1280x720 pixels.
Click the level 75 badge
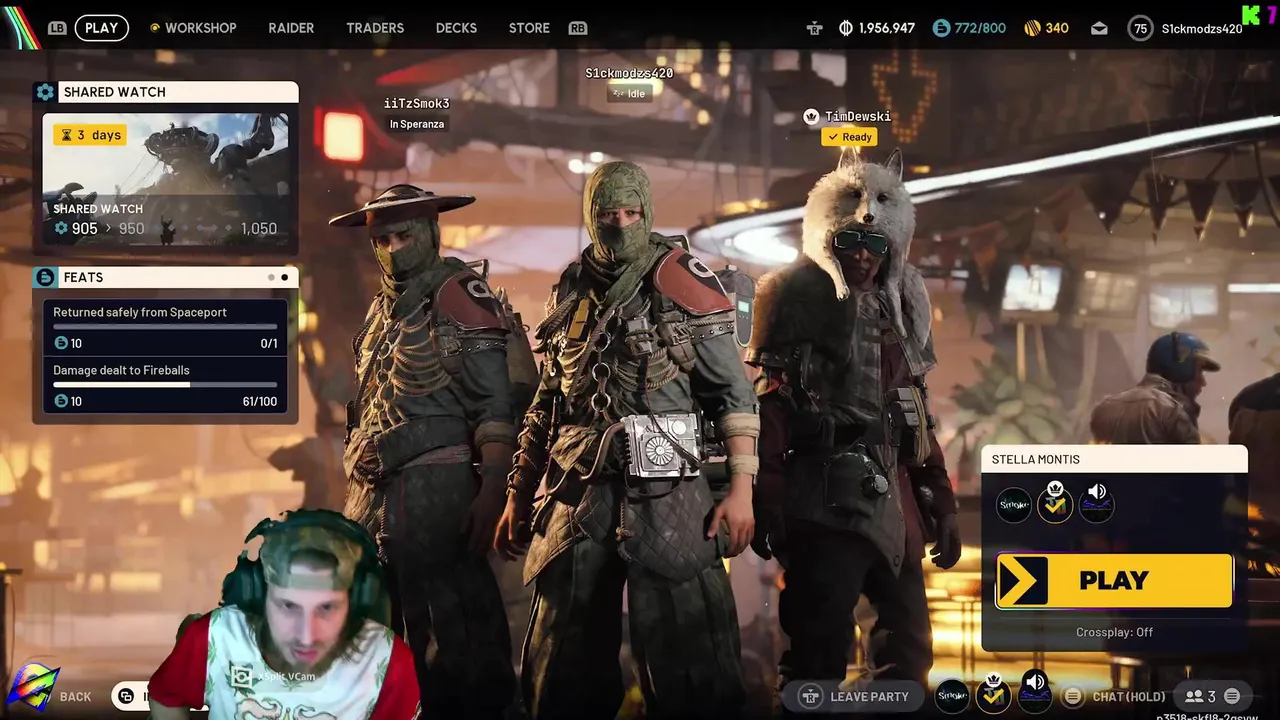coord(1140,28)
